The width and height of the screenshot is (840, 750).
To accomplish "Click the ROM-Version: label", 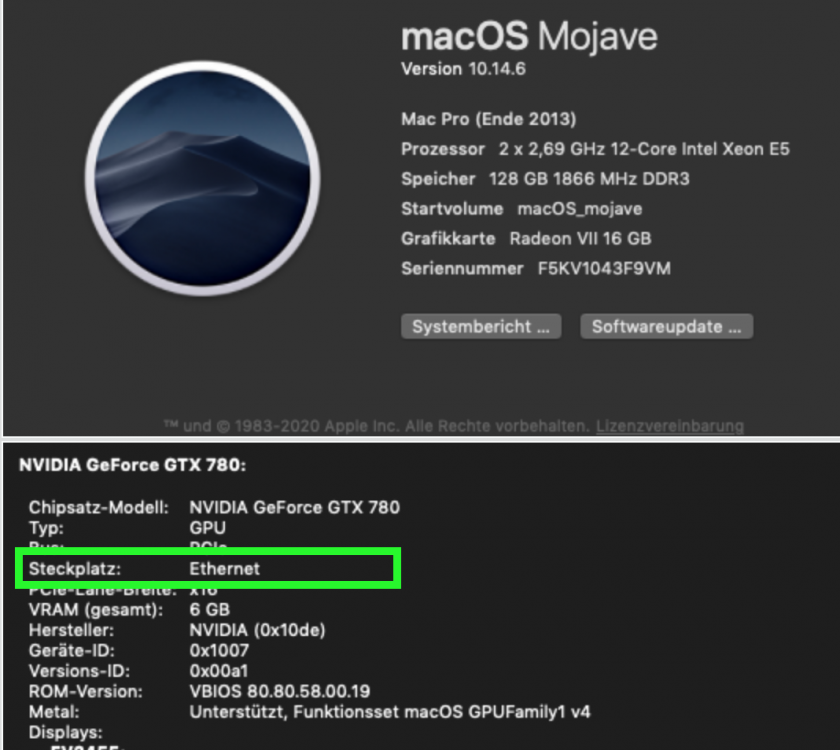I will click(86, 691).
